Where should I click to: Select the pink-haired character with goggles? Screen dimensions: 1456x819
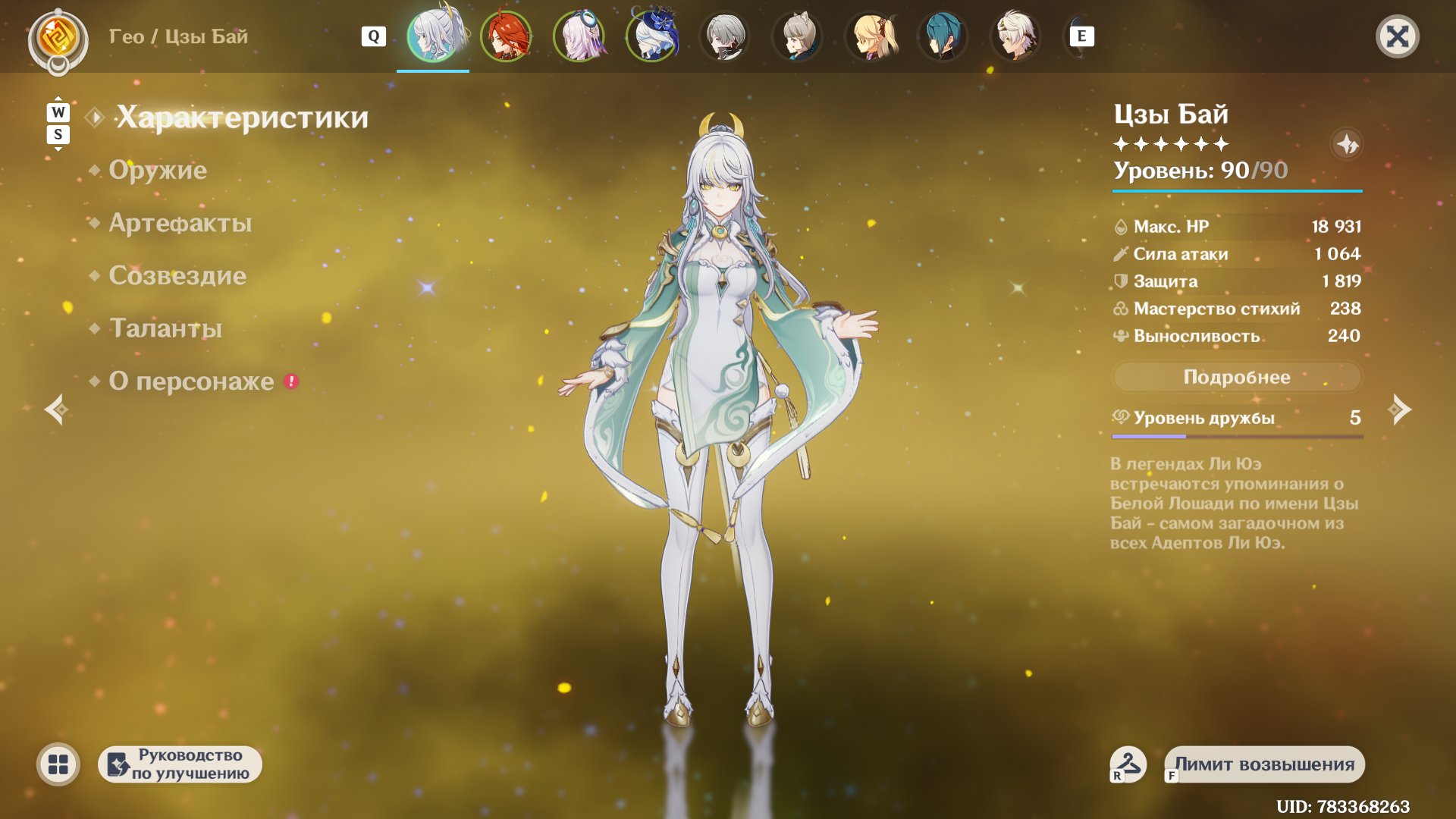click(x=579, y=36)
